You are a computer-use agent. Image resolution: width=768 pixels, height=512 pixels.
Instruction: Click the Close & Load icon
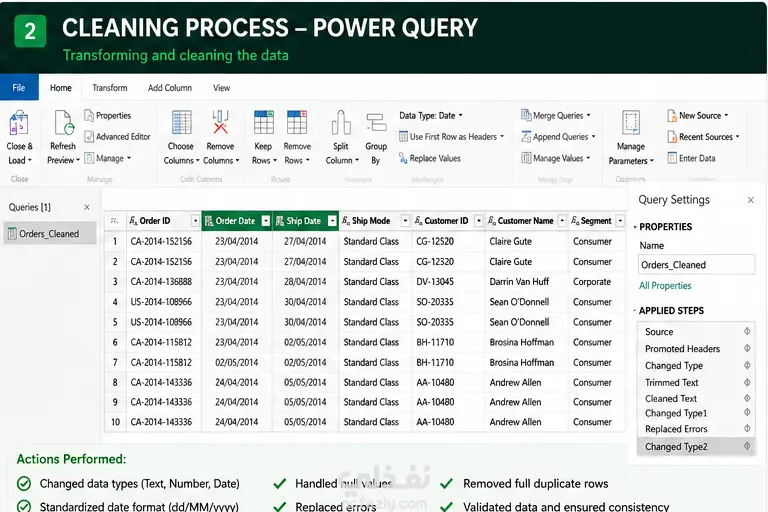point(19,123)
